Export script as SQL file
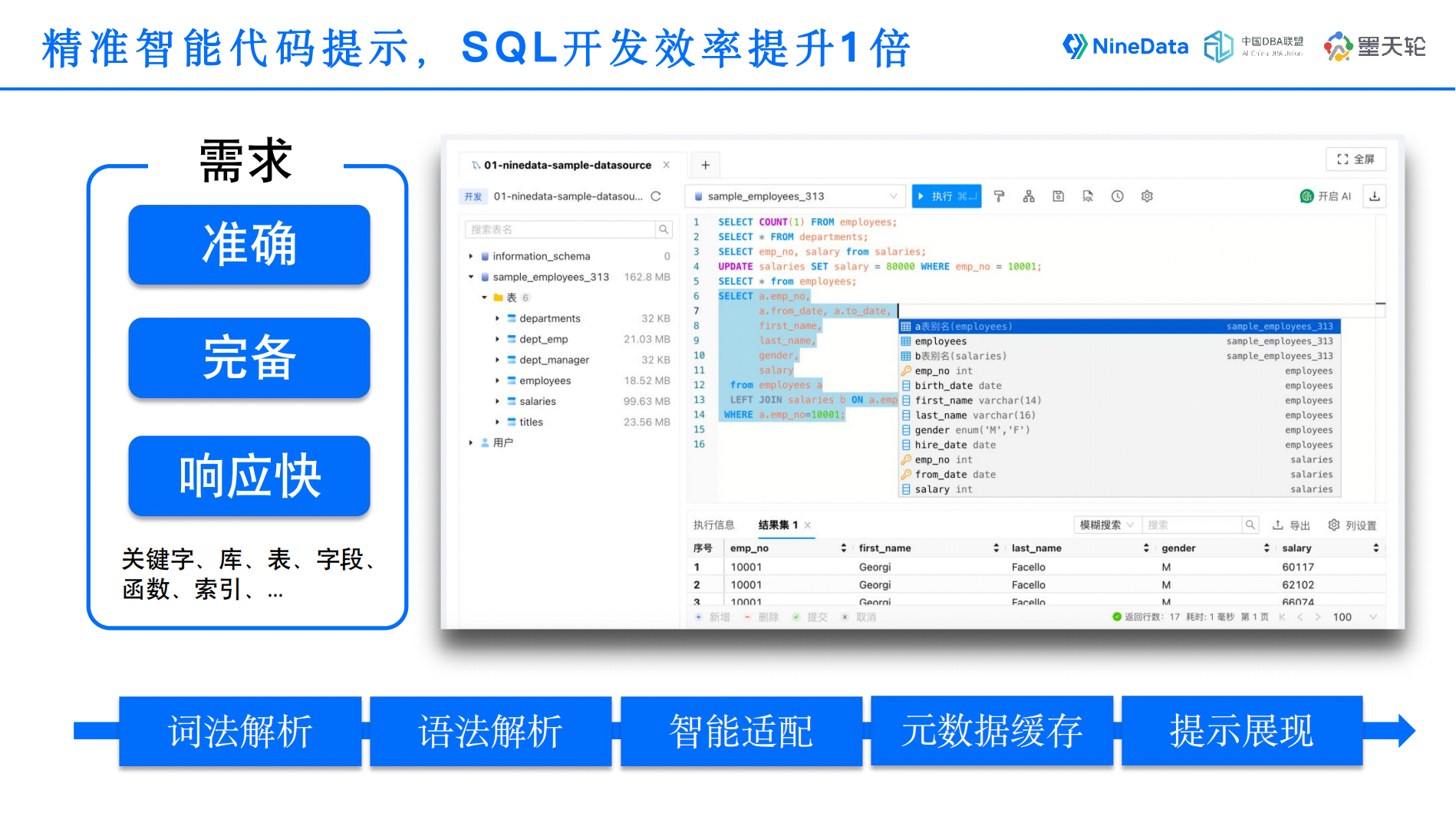 (x=1088, y=196)
